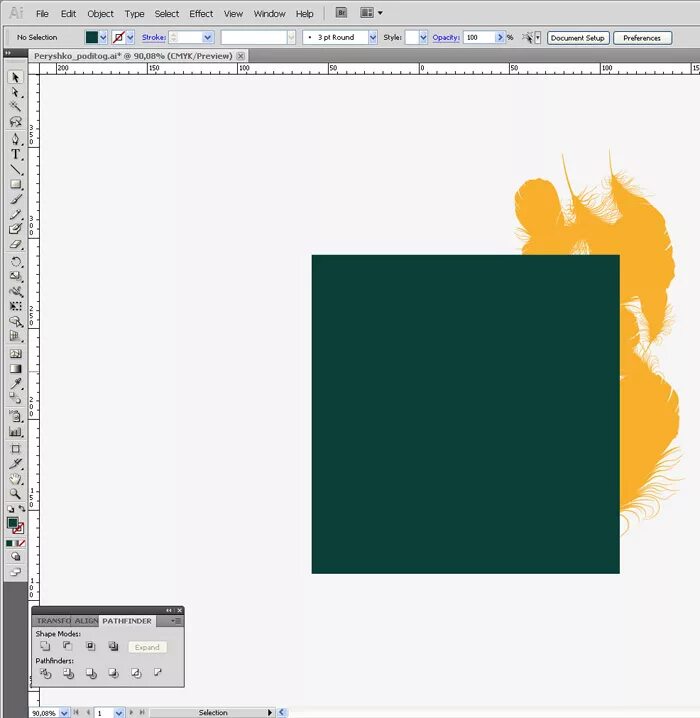Viewport: 700px width, 718px height.
Task: Click the Preferences button
Action: point(642,38)
